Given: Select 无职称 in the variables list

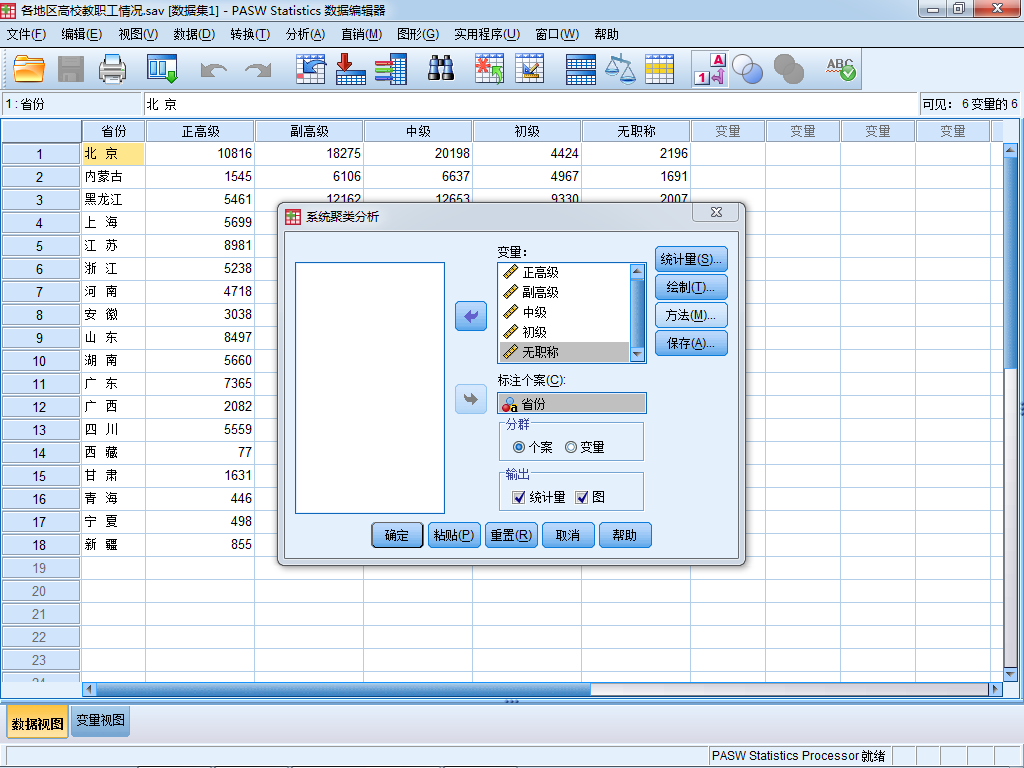Looking at the screenshot, I should point(564,352).
